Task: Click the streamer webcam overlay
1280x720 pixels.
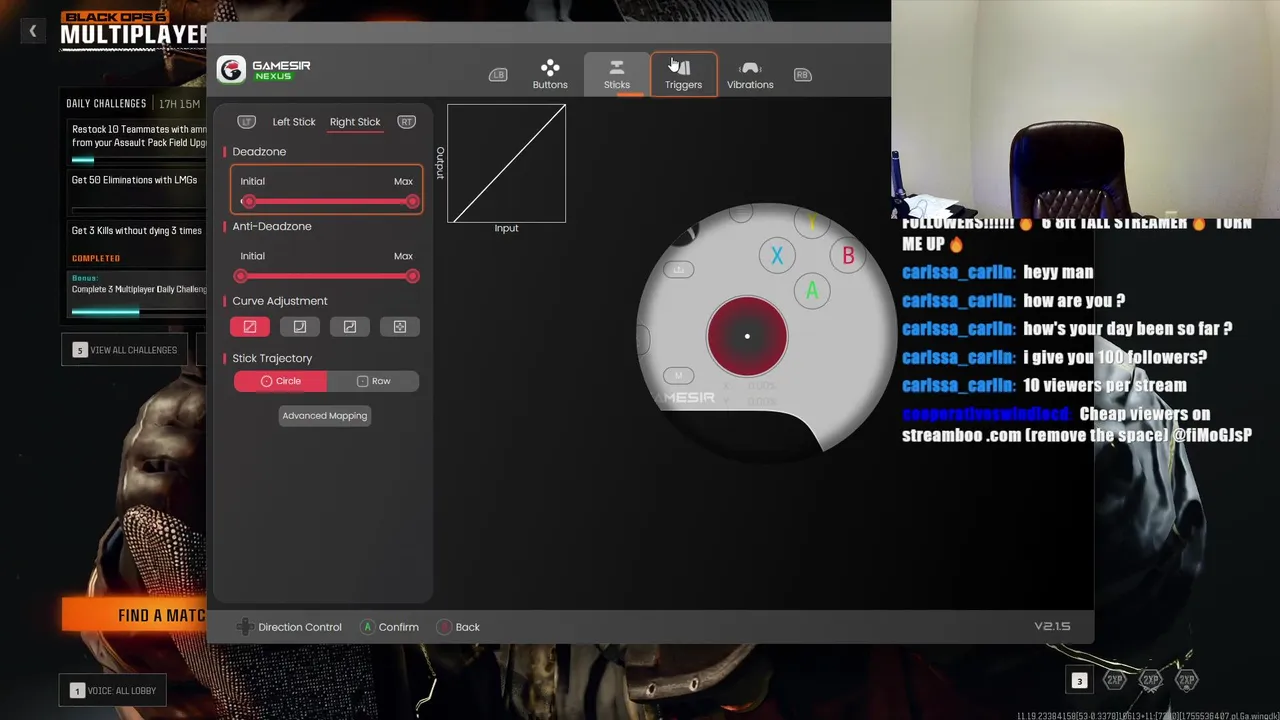Action: [x=1085, y=108]
